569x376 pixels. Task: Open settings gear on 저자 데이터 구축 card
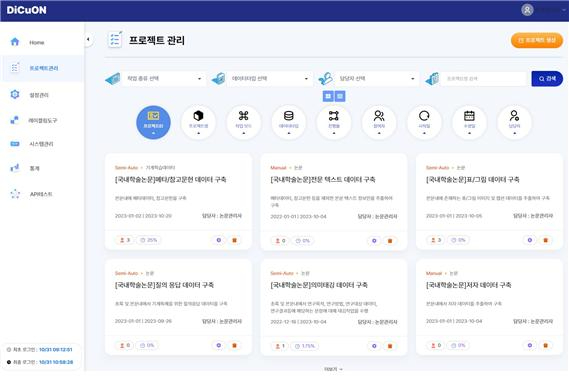530,346
